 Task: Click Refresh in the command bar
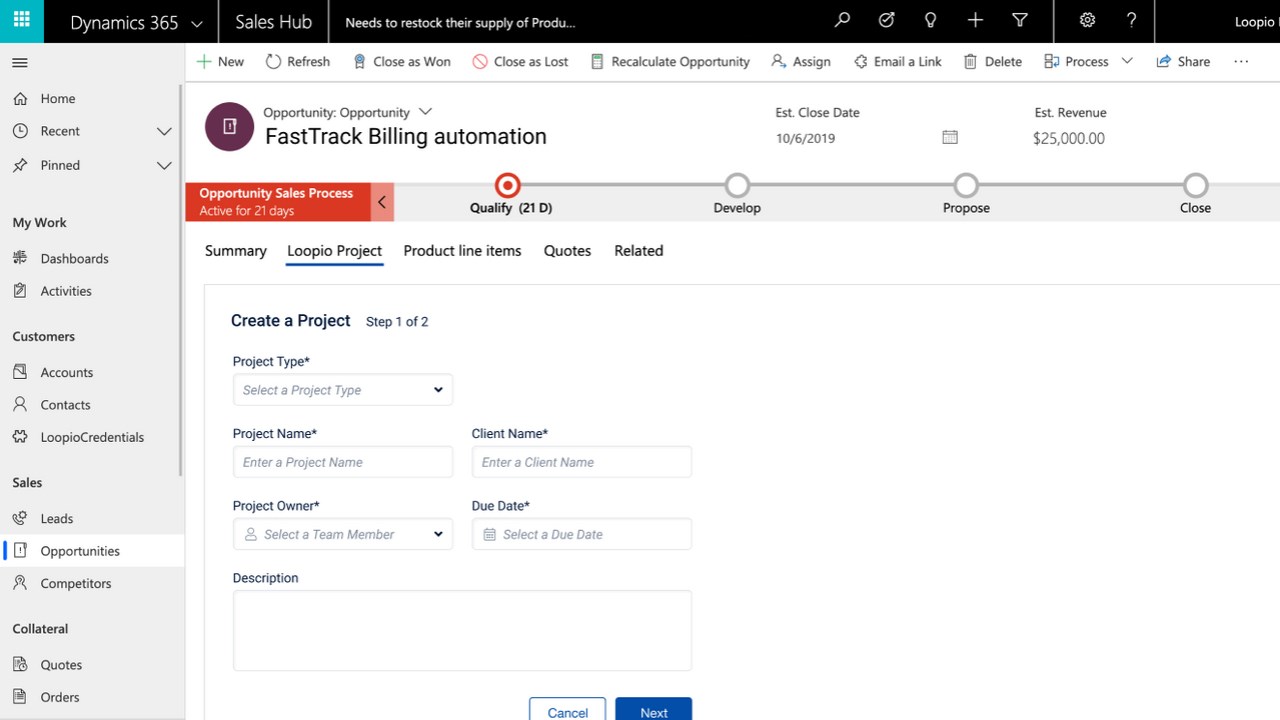coord(298,61)
